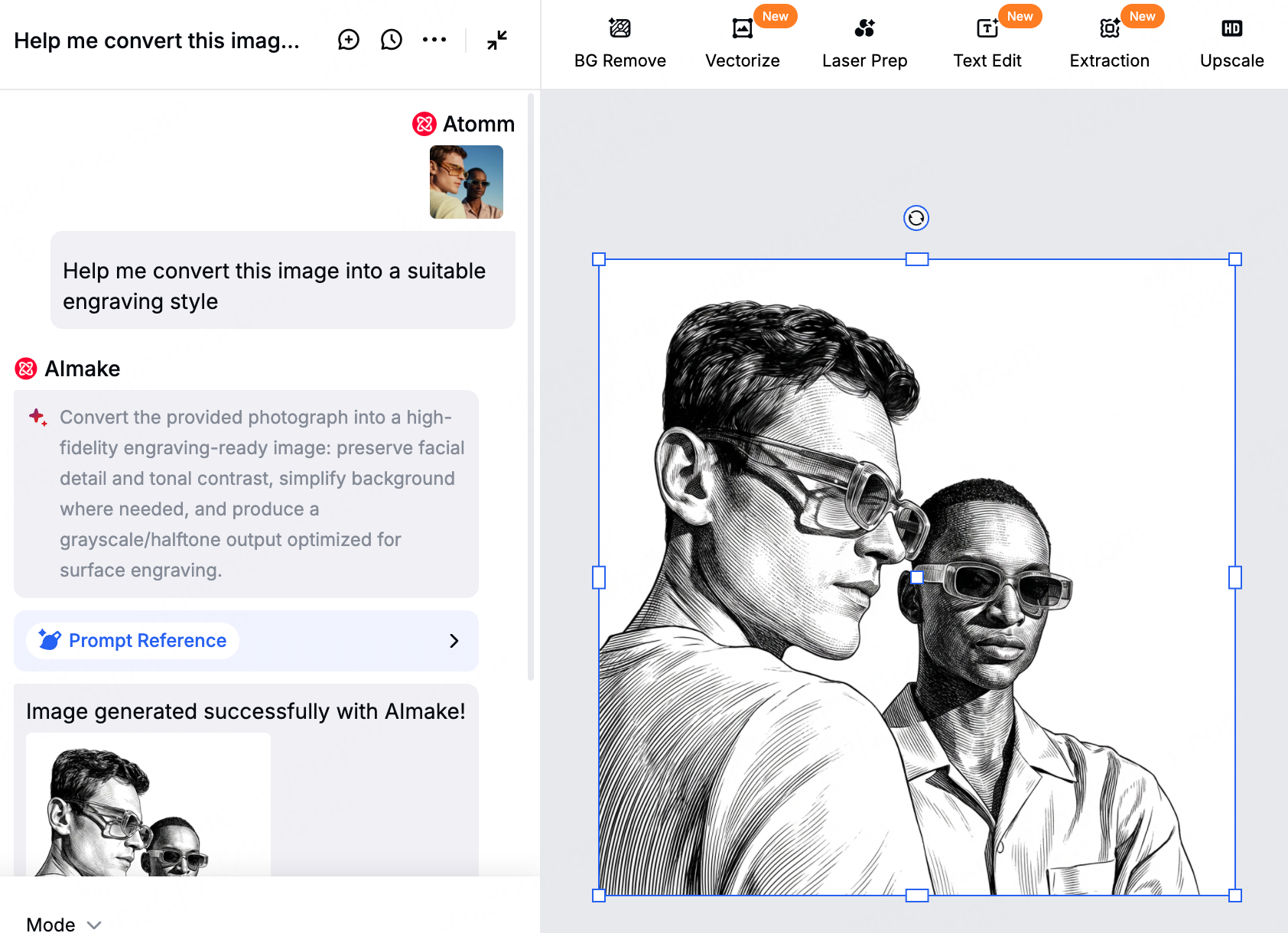Start a new chat with plus bubble icon
The image size is (1288, 933).
pyautogui.click(x=349, y=40)
